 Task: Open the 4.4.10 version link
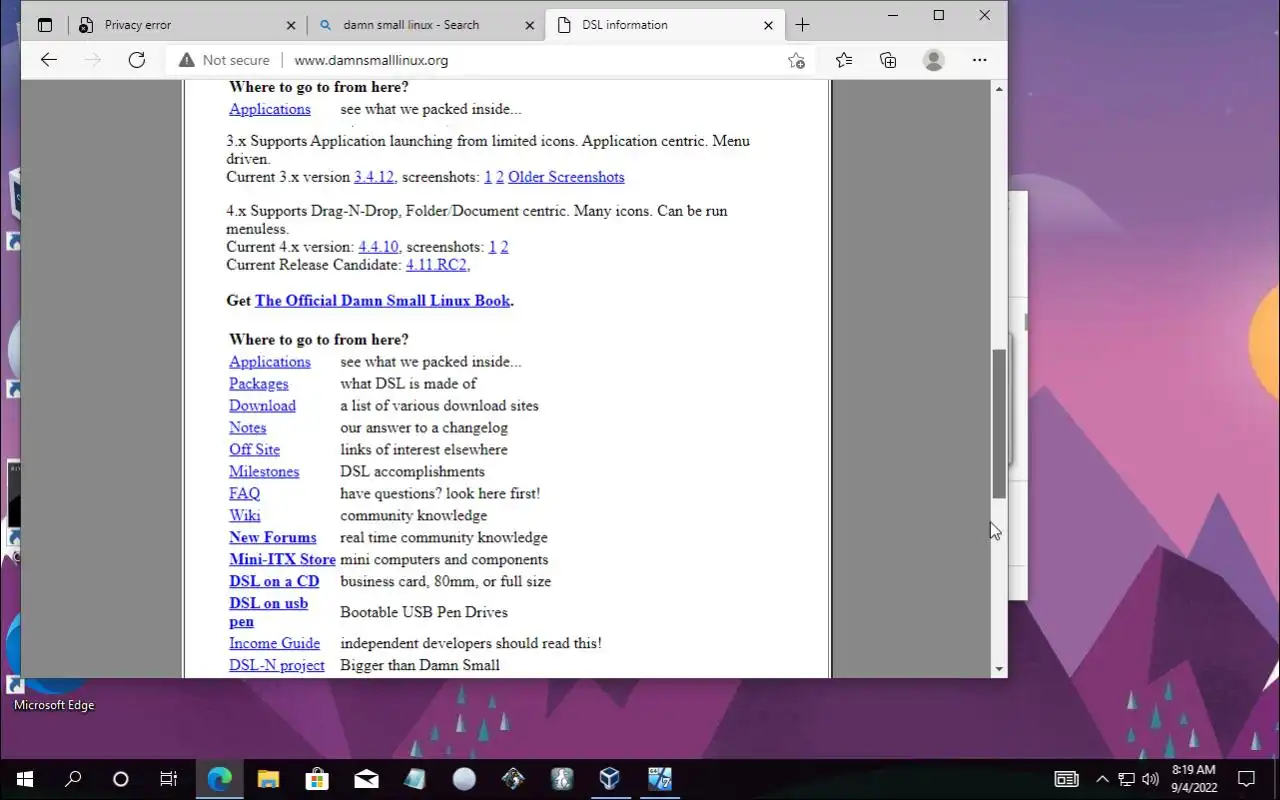(378, 247)
